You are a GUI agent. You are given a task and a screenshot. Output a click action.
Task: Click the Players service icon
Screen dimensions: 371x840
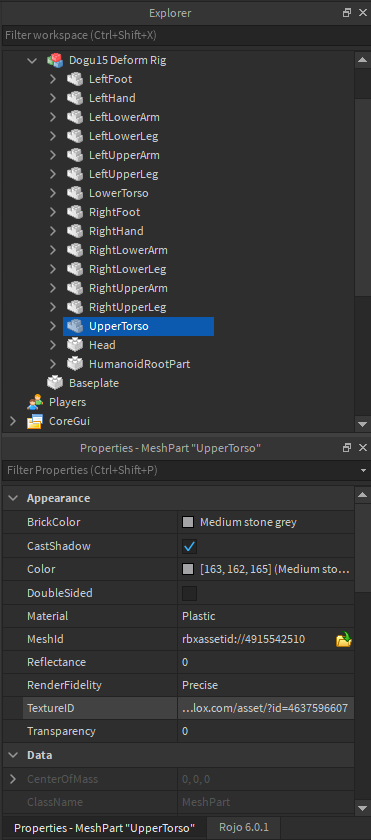[x=35, y=402]
